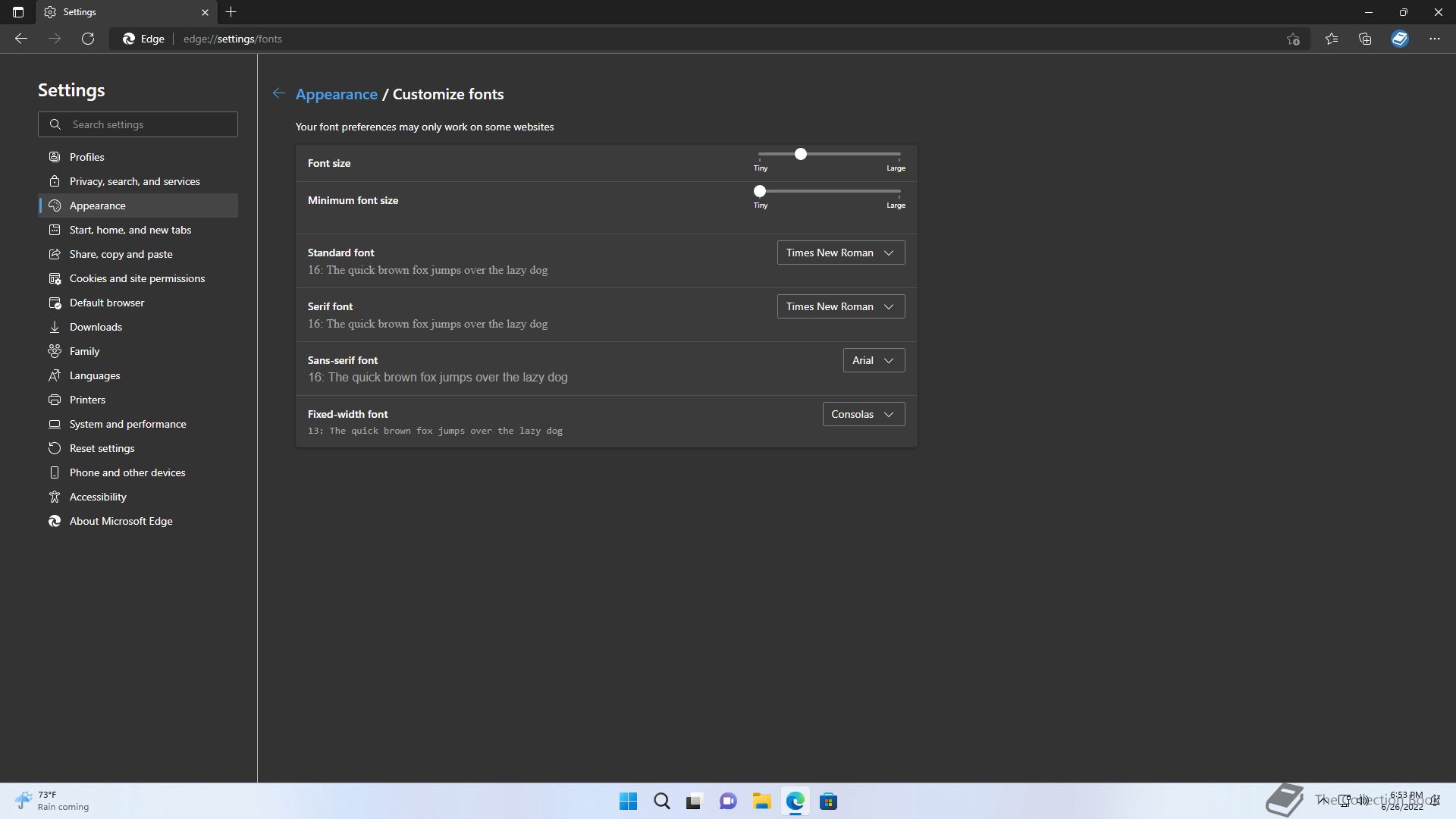Viewport: 1456px width, 819px height.
Task: Expand the Standard font dropdown
Action: (840, 253)
